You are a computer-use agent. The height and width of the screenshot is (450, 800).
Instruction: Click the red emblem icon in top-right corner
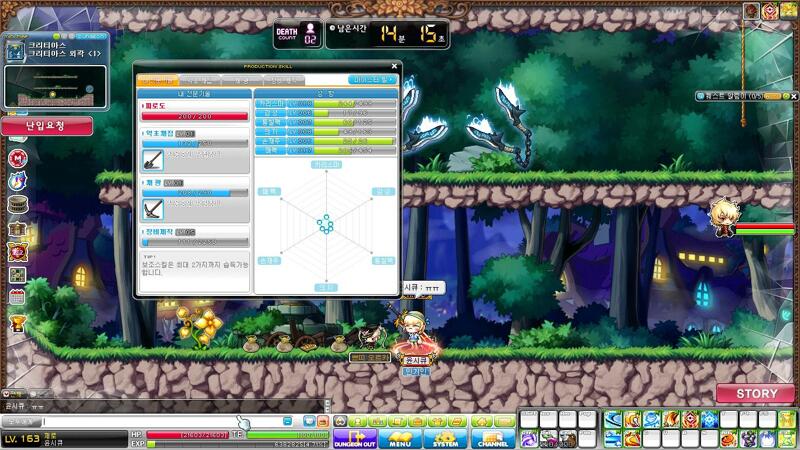point(770,11)
